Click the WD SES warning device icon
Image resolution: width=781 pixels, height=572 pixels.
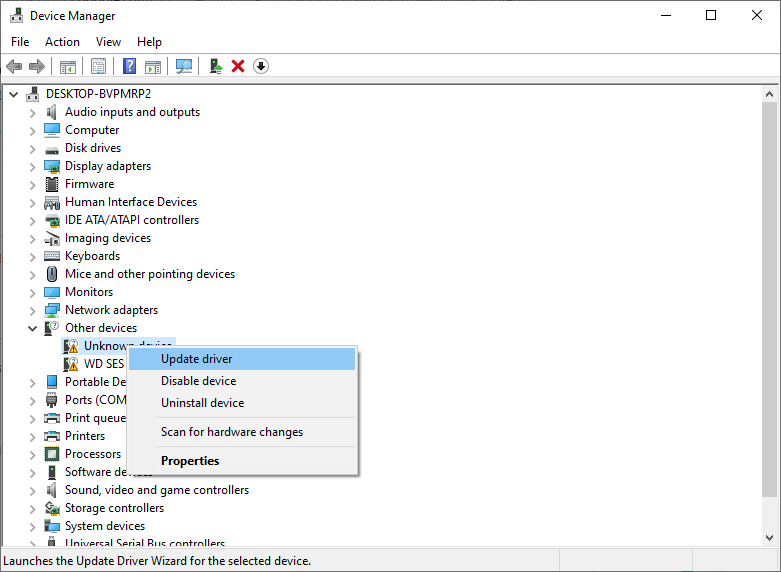tap(71, 364)
